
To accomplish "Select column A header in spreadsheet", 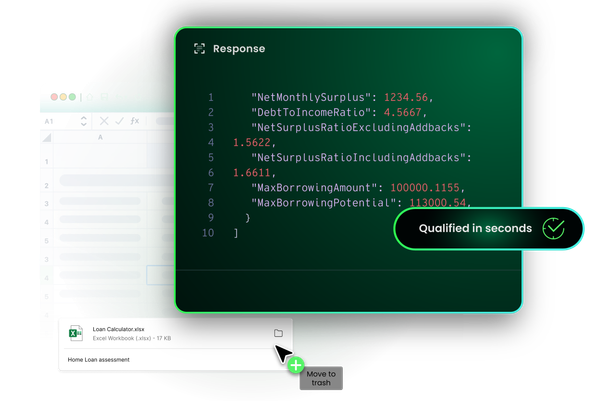I will click(100, 137).
